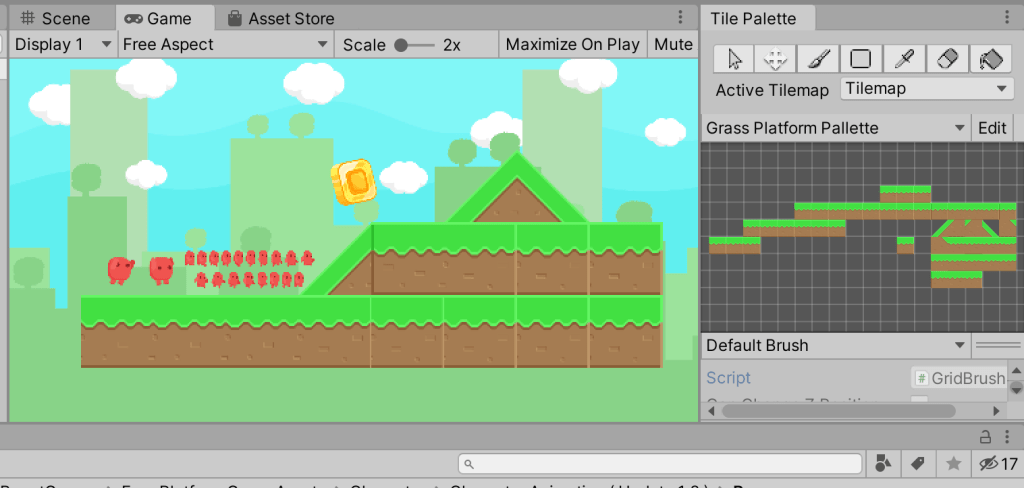Search by label tag icon
The height and width of the screenshot is (488, 1024).
(916, 463)
